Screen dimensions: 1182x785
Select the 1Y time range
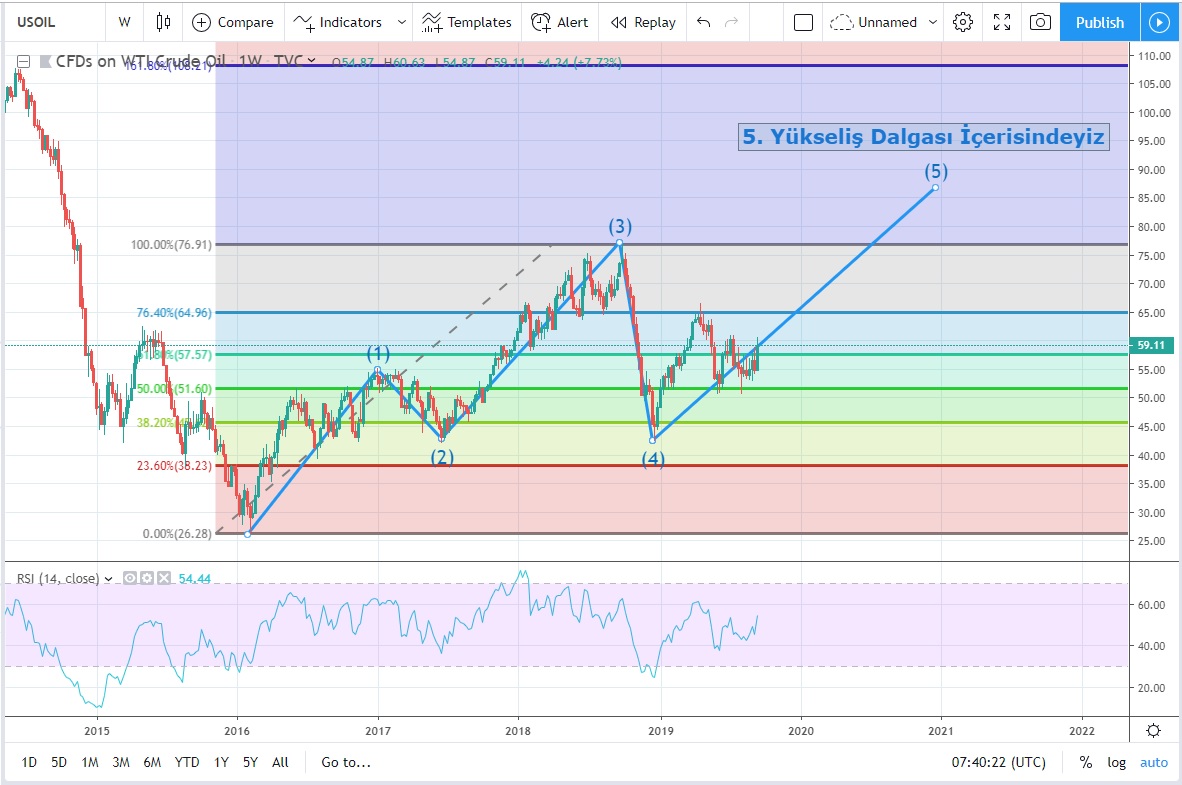coord(221,762)
